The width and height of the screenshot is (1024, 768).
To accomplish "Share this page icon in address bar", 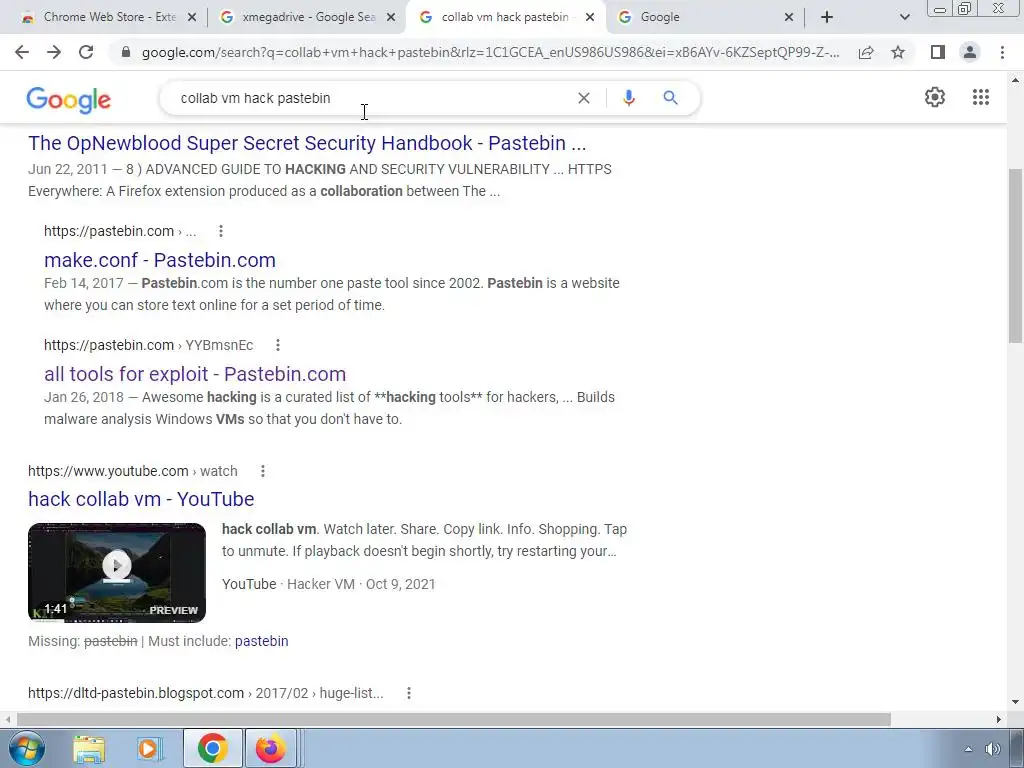I will click(x=866, y=52).
